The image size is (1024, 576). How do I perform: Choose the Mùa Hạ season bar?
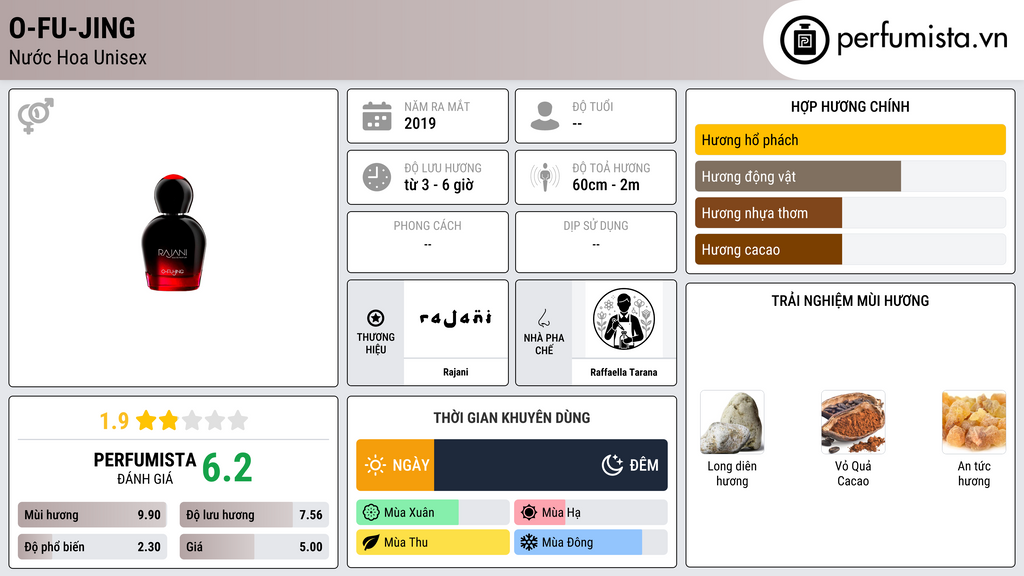[591, 513]
